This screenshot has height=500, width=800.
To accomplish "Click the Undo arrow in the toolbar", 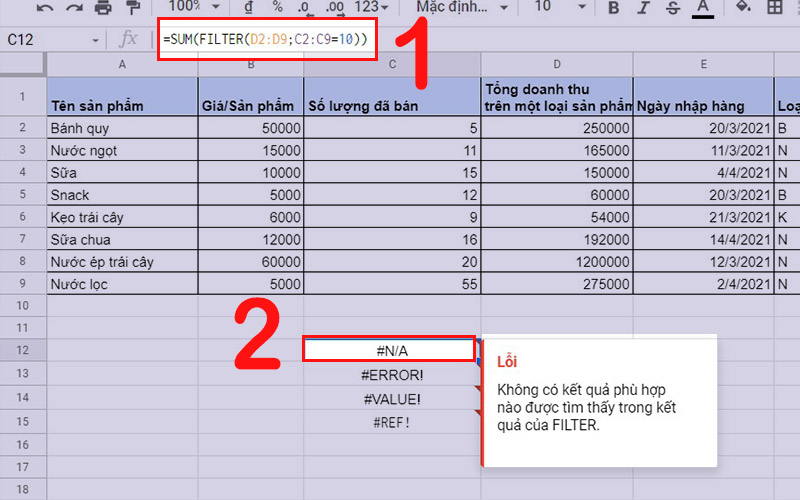I will [45, 8].
